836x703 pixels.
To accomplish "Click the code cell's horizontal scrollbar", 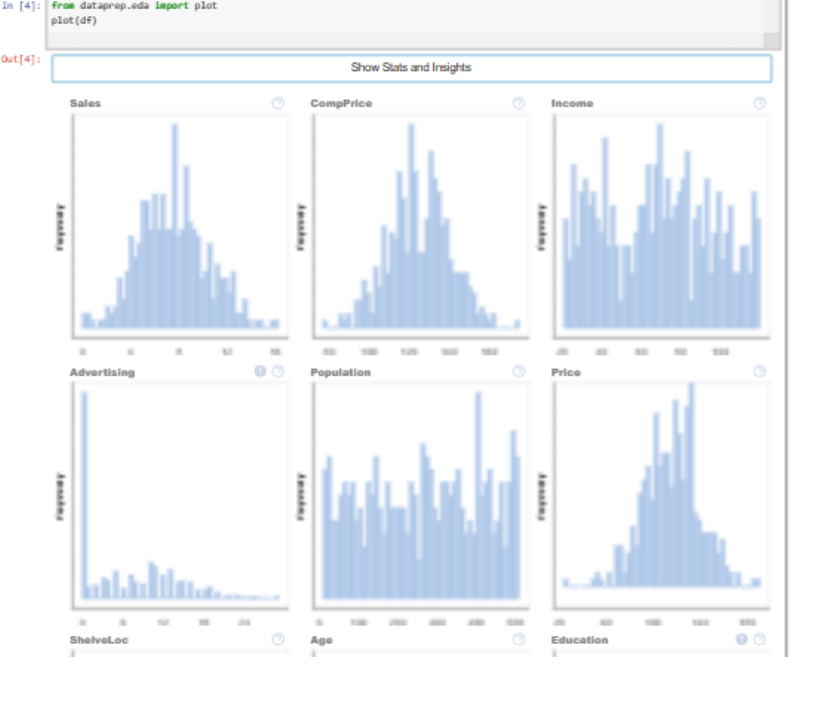I will point(400,41).
